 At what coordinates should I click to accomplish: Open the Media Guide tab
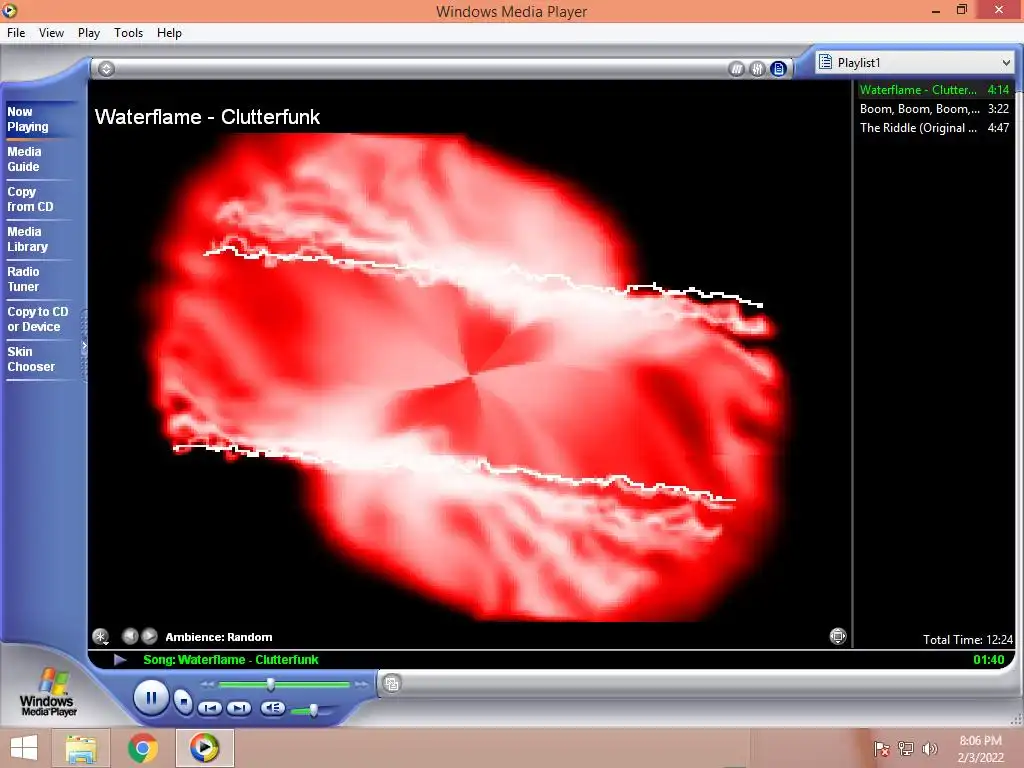(x=39, y=159)
